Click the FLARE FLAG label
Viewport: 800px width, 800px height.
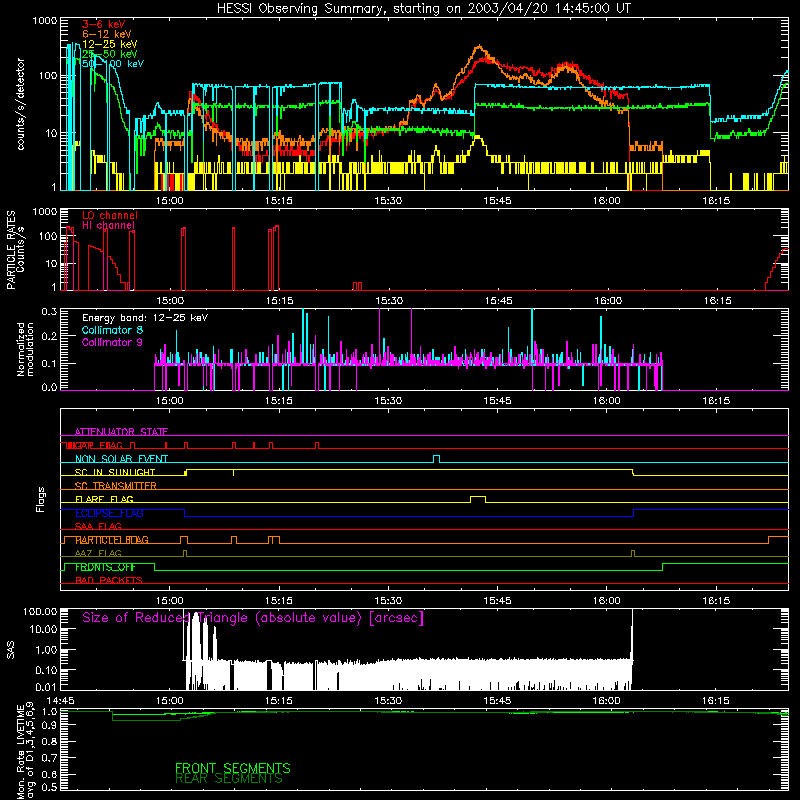pyautogui.click(x=104, y=499)
